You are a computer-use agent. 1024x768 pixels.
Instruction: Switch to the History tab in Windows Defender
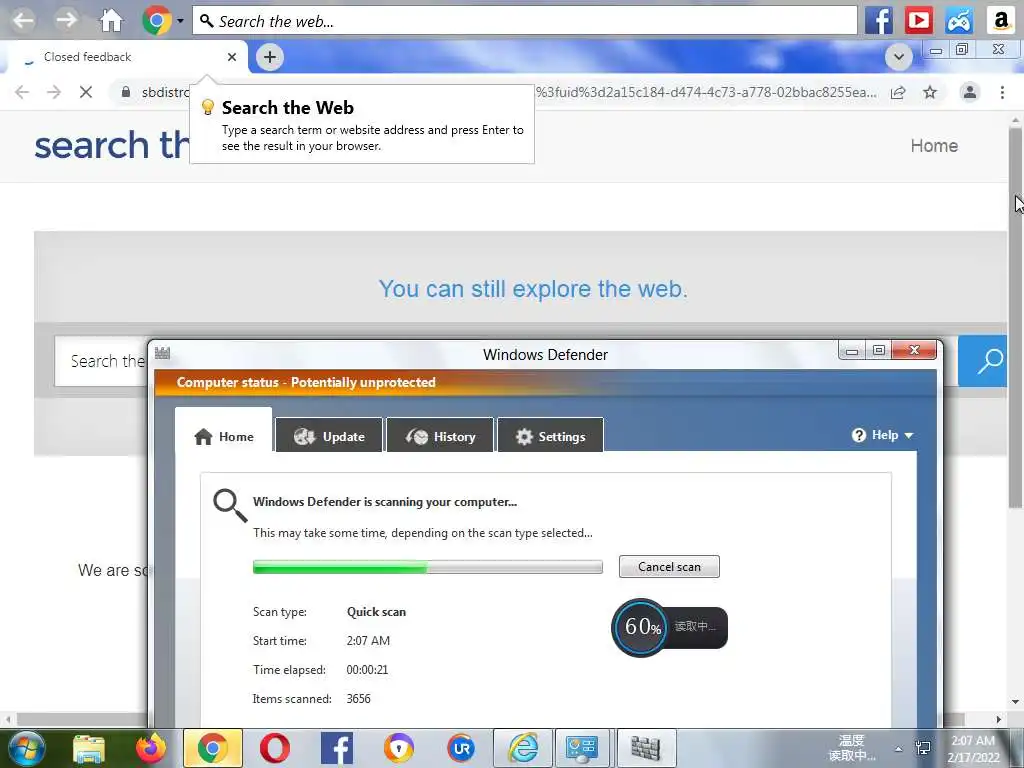point(440,436)
